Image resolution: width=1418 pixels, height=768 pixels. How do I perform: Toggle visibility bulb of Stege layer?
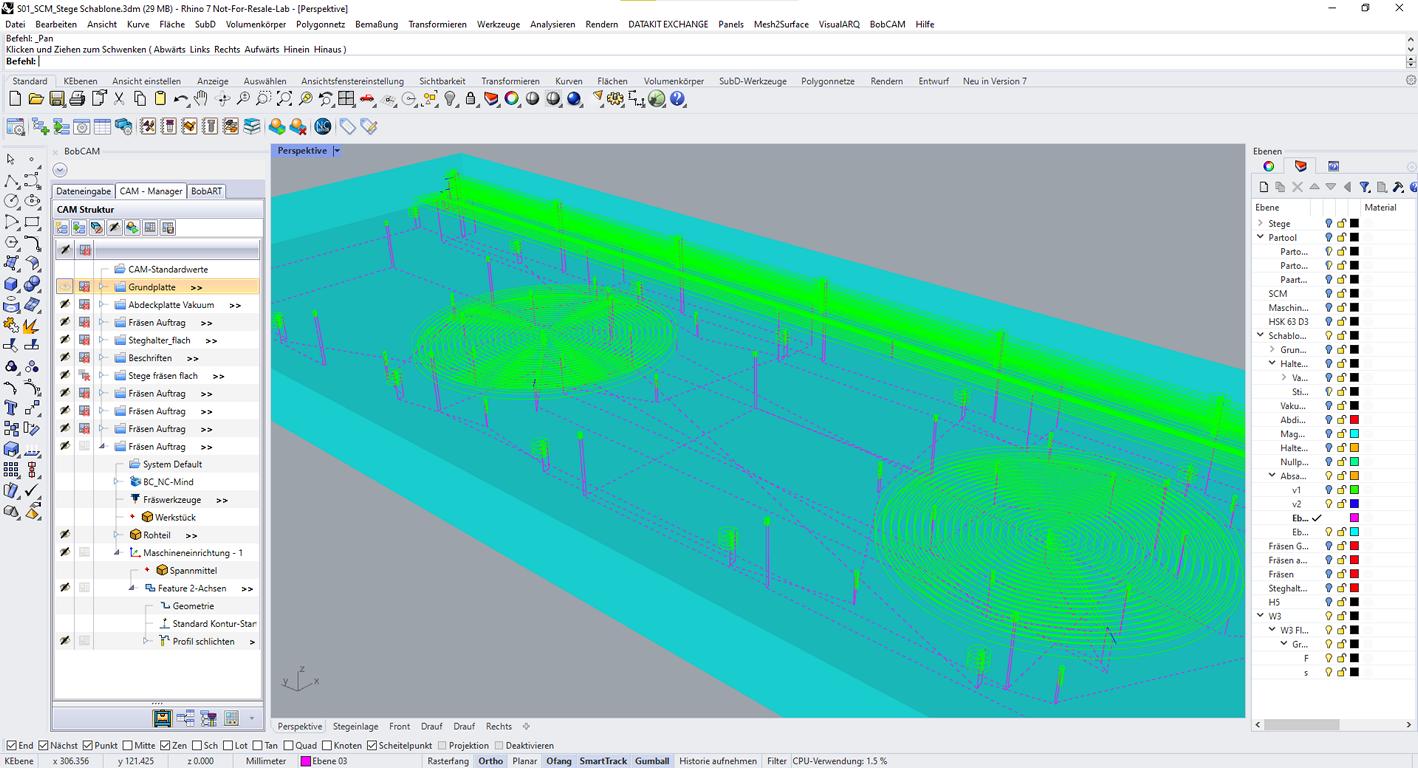pos(1329,223)
